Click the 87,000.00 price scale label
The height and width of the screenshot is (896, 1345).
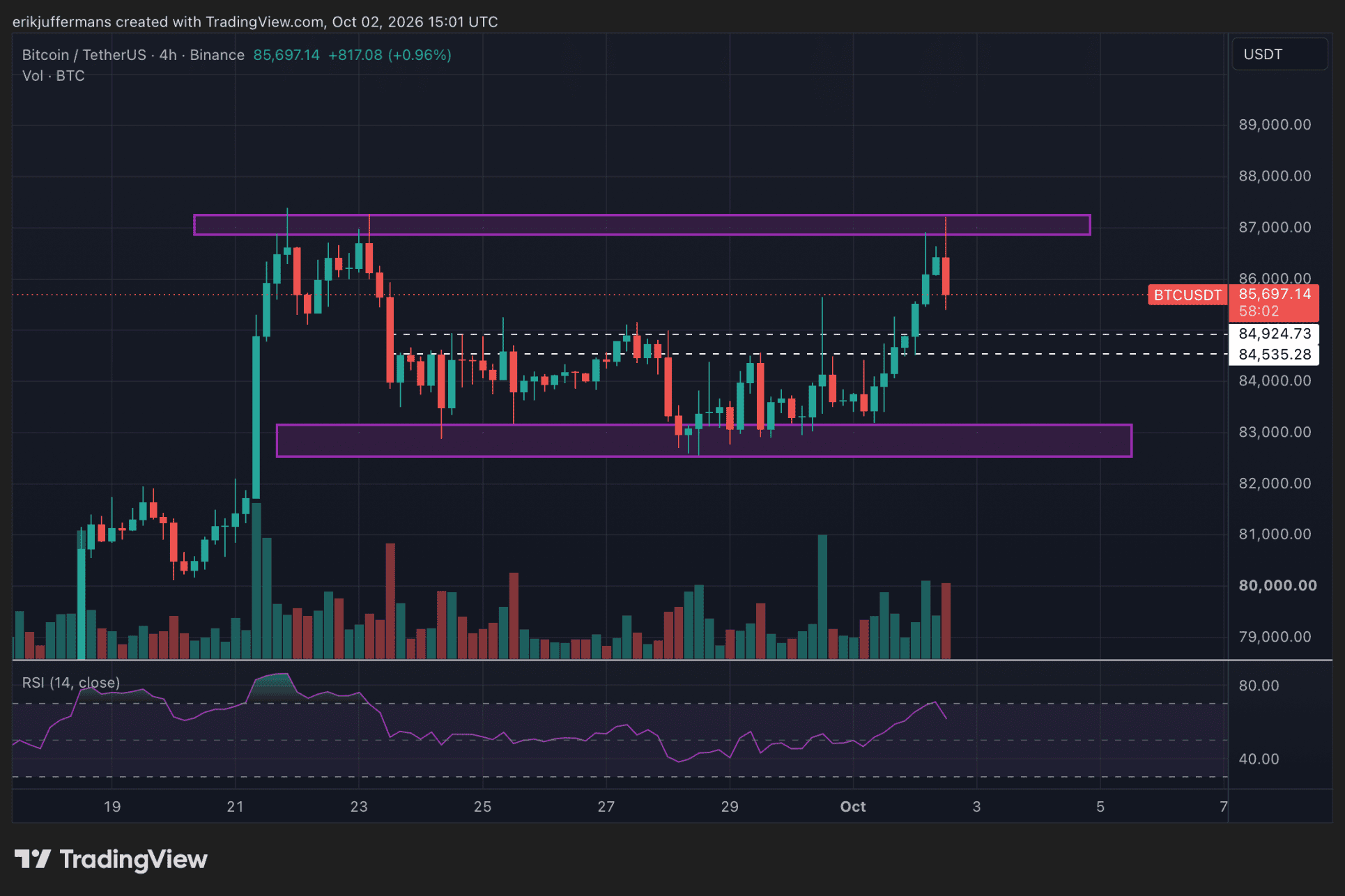point(1275,227)
